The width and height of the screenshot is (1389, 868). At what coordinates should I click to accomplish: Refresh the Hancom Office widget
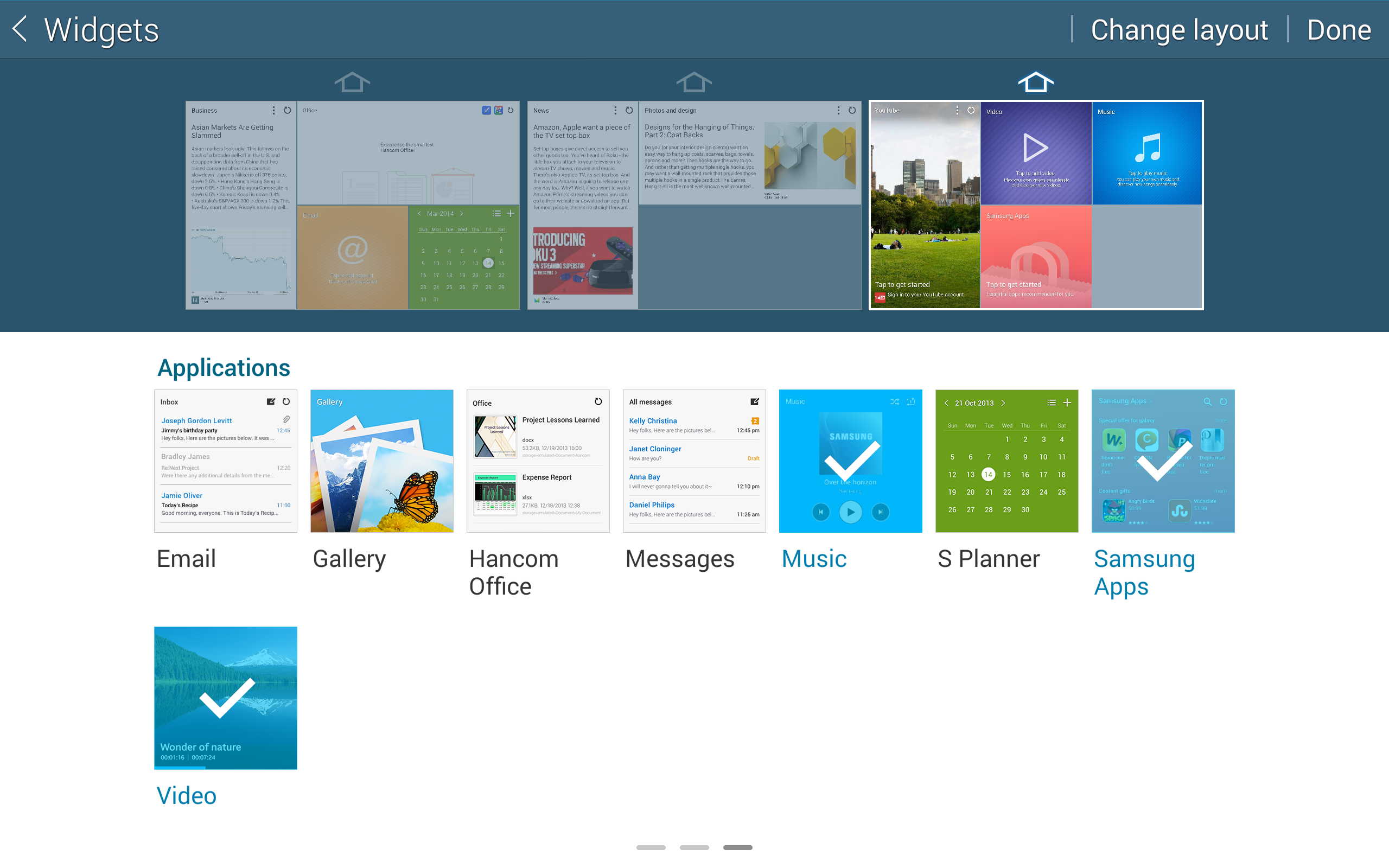click(598, 402)
